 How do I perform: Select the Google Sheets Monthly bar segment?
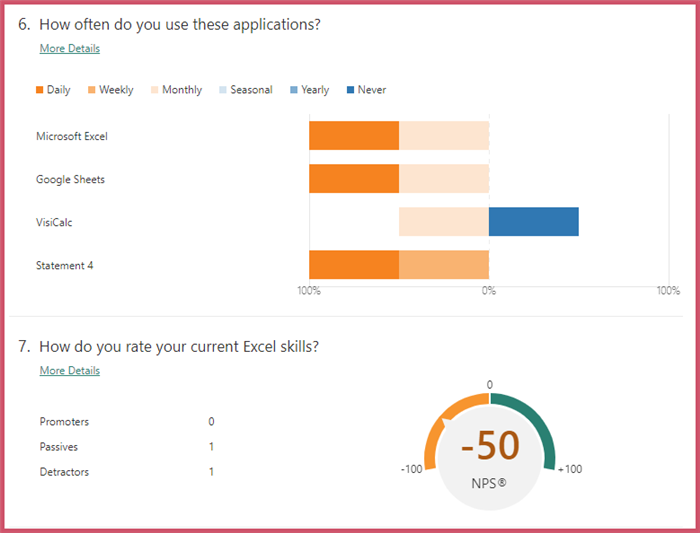pyautogui.click(x=444, y=179)
